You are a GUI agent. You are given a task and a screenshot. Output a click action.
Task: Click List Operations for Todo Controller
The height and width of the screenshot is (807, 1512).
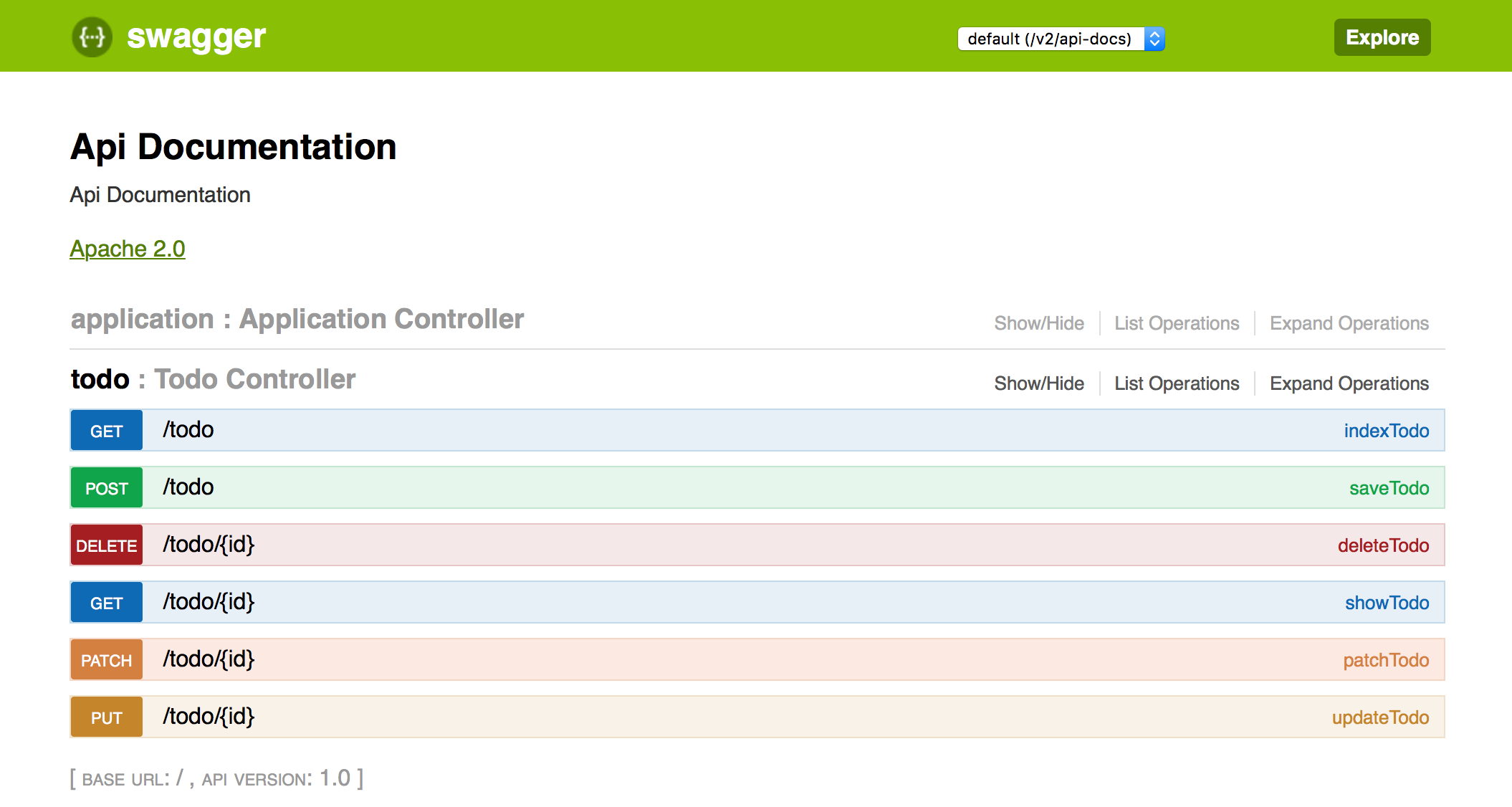click(1177, 383)
